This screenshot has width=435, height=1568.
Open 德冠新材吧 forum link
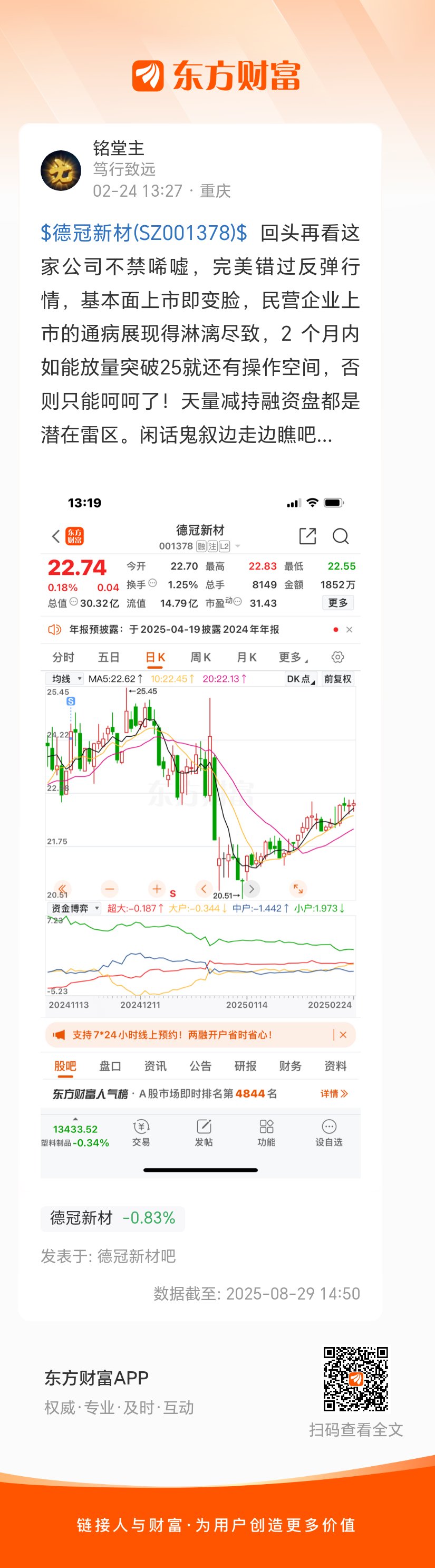136,1256
